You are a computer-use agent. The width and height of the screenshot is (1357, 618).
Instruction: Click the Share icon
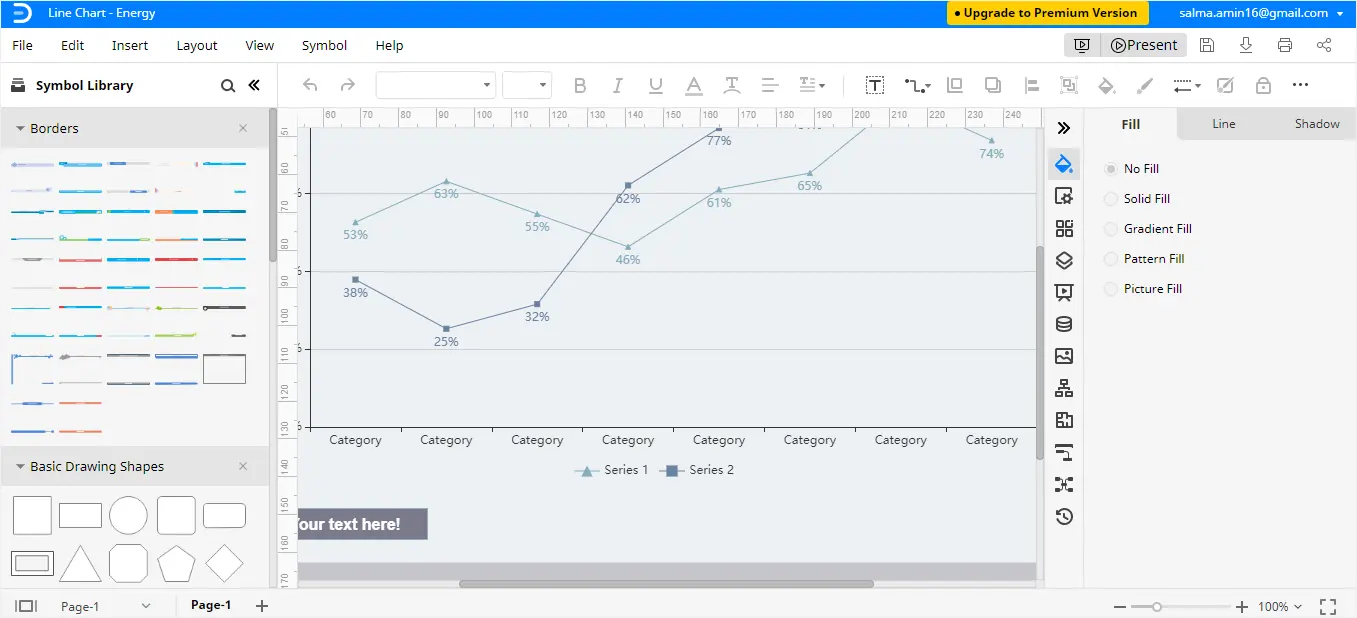pos(1324,45)
